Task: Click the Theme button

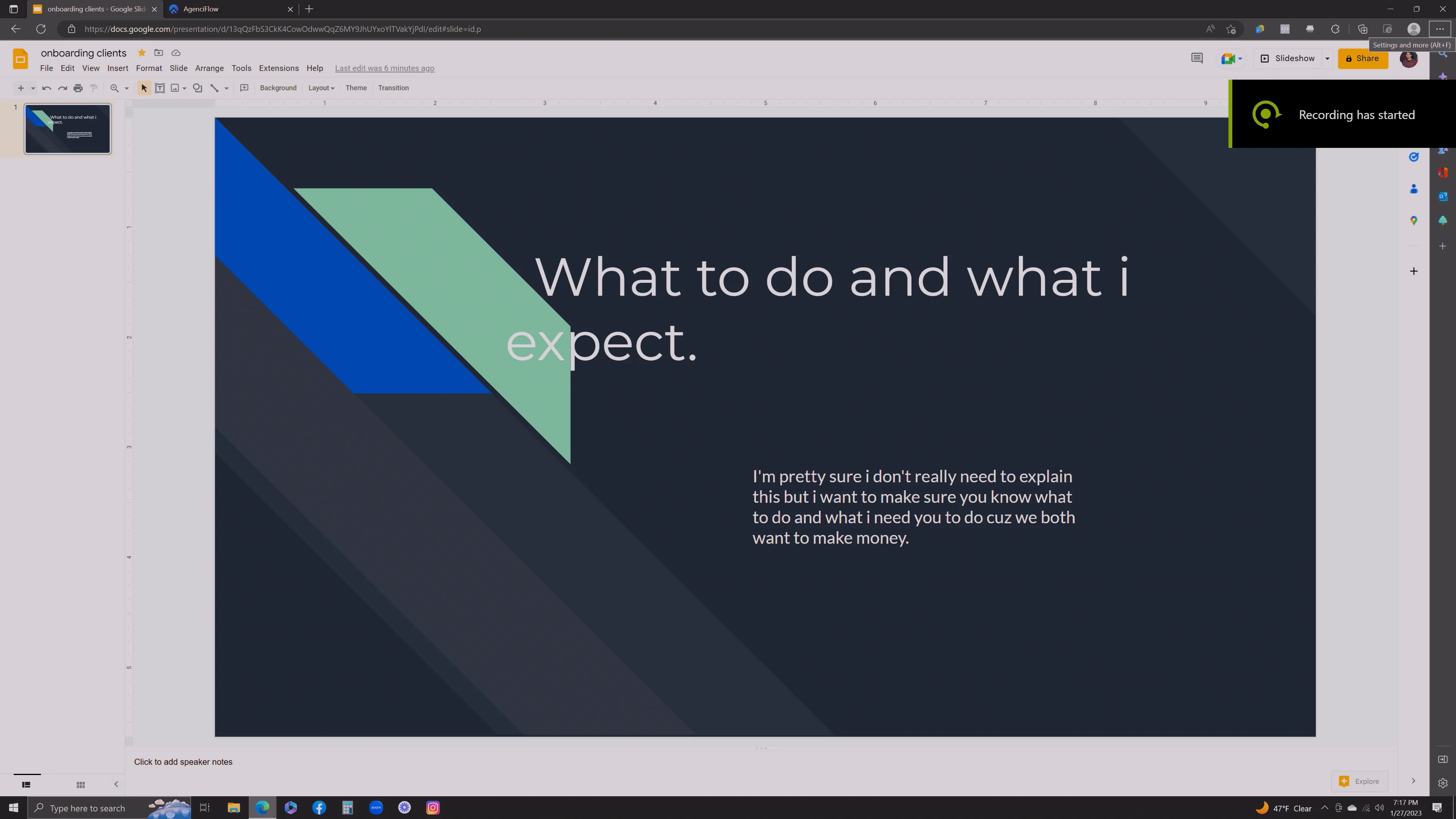Action: pyautogui.click(x=356, y=88)
